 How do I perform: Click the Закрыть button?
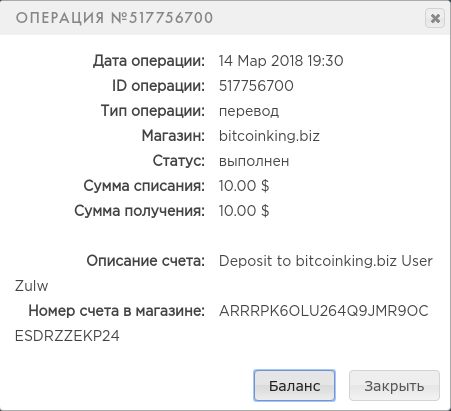tap(394, 386)
